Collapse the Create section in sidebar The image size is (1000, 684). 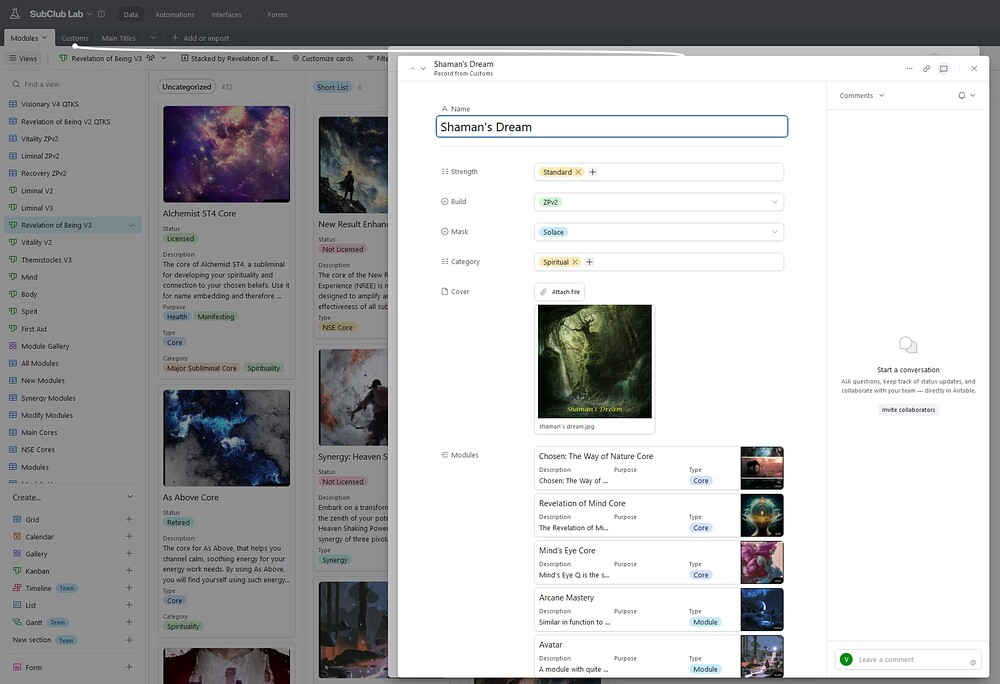(x=129, y=497)
